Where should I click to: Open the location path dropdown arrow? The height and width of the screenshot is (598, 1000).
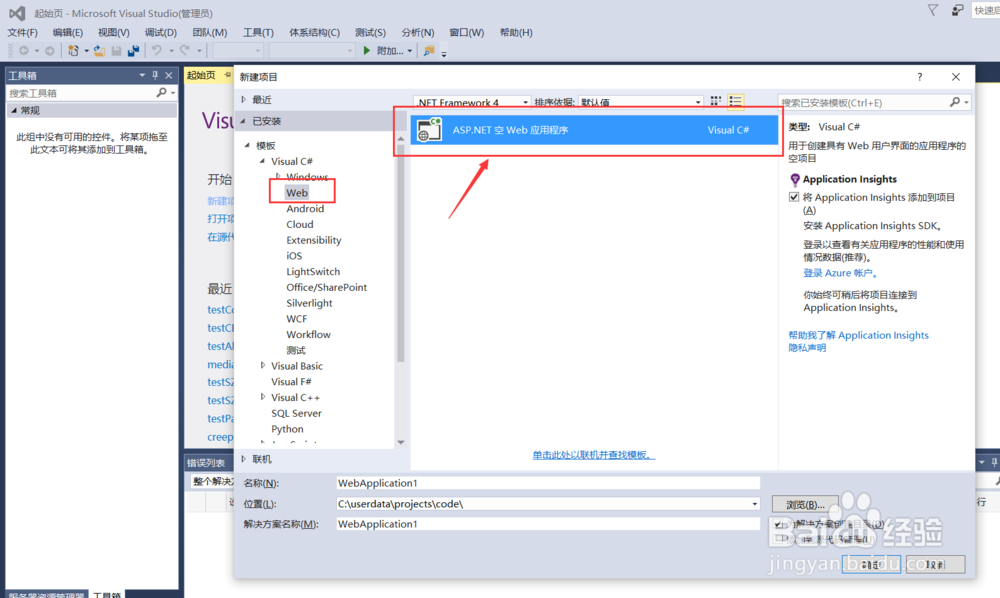point(754,504)
